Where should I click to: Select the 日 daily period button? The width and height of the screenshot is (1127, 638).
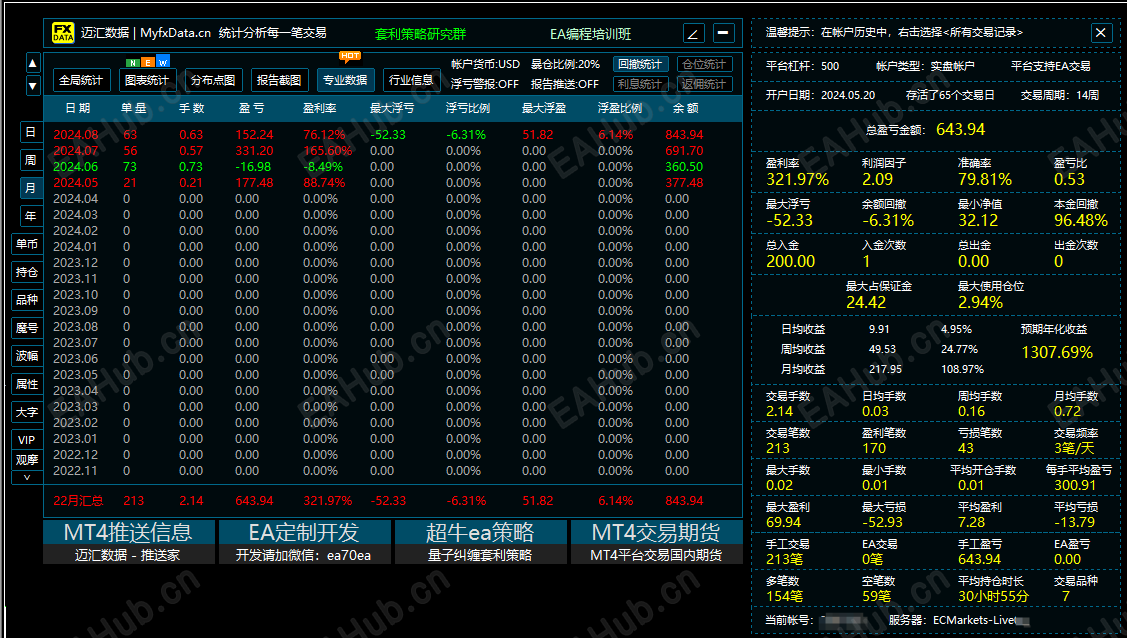click(x=30, y=132)
